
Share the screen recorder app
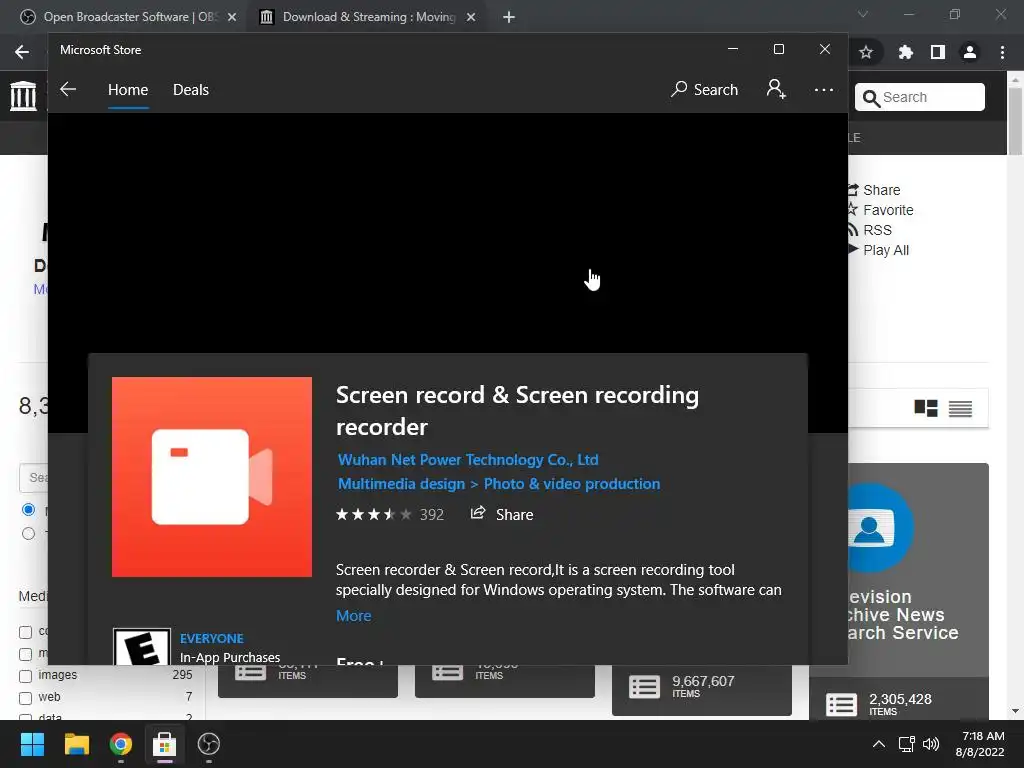click(x=502, y=514)
